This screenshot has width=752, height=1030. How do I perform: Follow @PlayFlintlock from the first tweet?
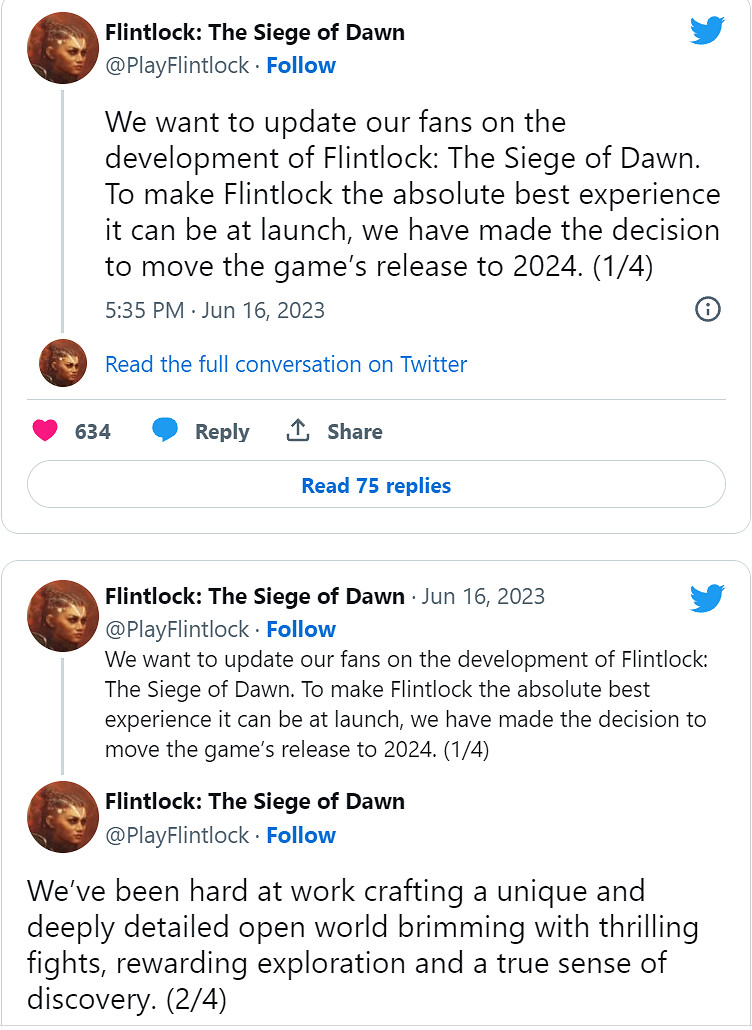click(x=301, y=66)
